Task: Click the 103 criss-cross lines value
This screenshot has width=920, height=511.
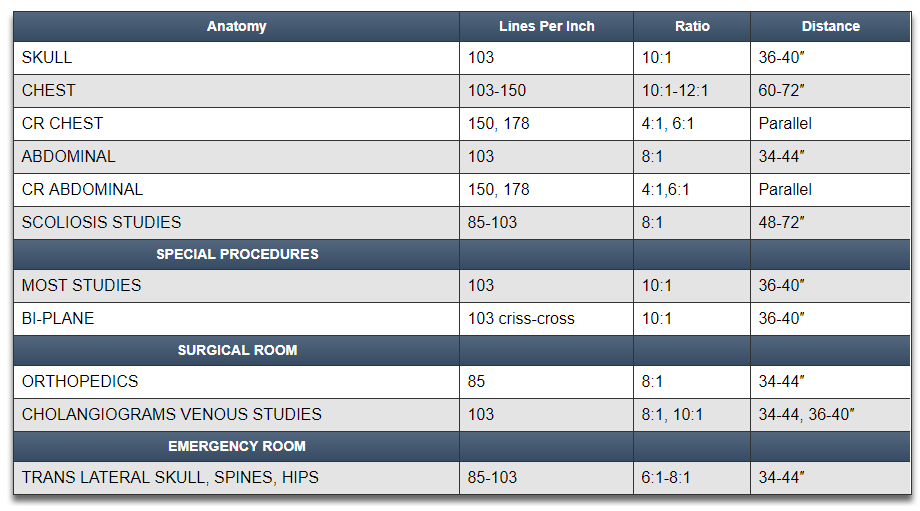Action: coord(521,318)
